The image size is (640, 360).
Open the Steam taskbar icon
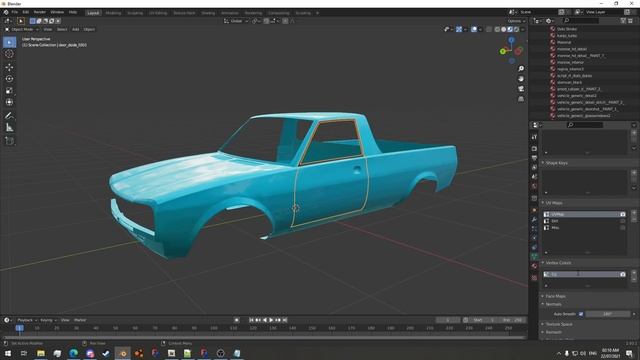106,353
